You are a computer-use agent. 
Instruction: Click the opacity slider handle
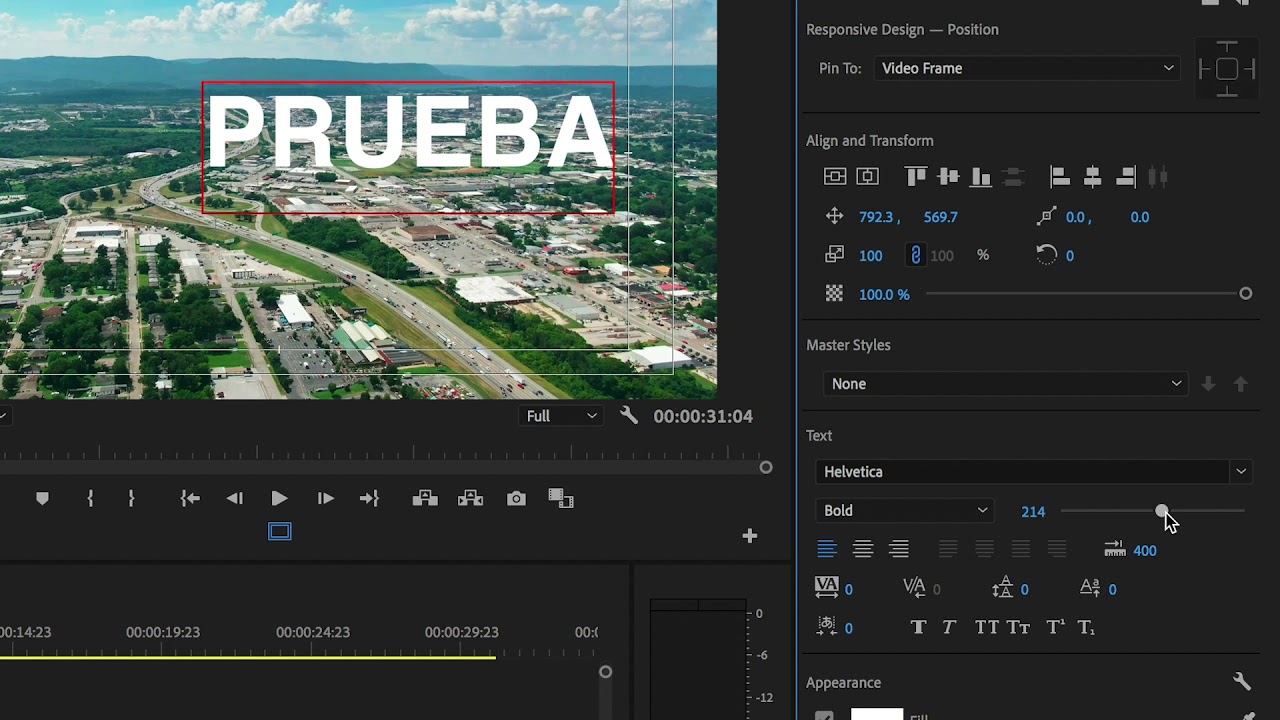1245,294
